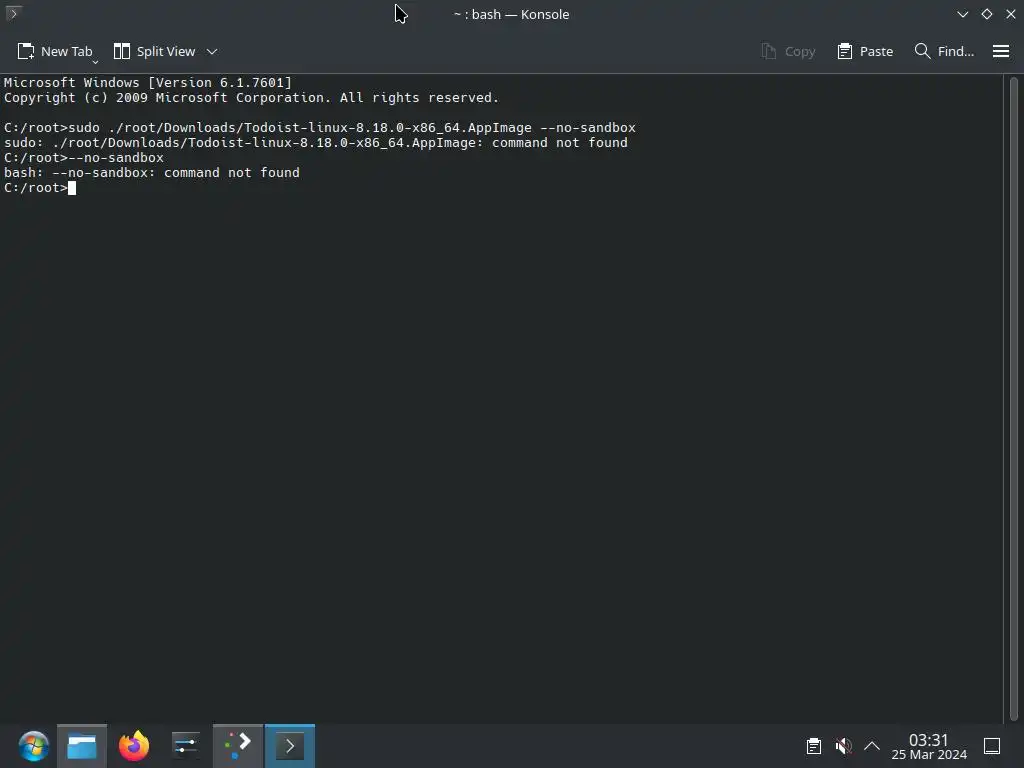Click the '~ : bash — Konsole' window title
This screenshot has width=1024, height=768.
pyautogui.click(x=511, y=14)
